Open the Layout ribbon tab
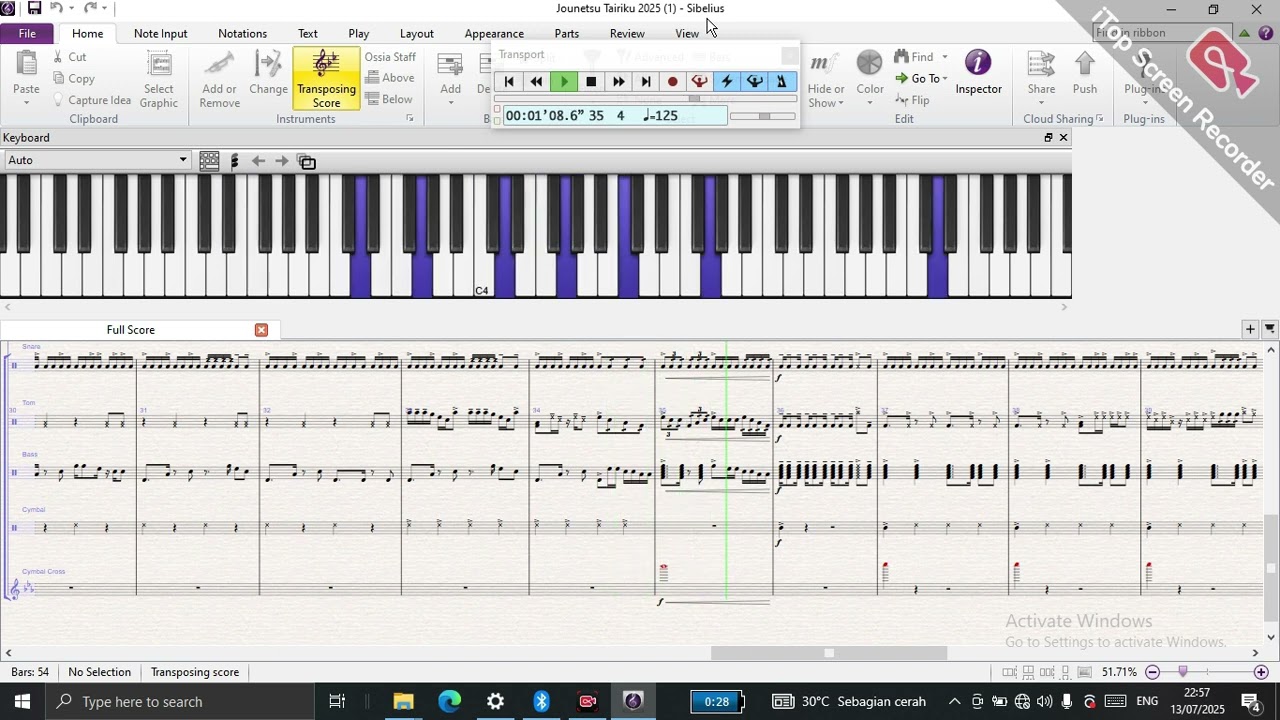This screenshot has height=720, width=1280. (x=417, y=34)
